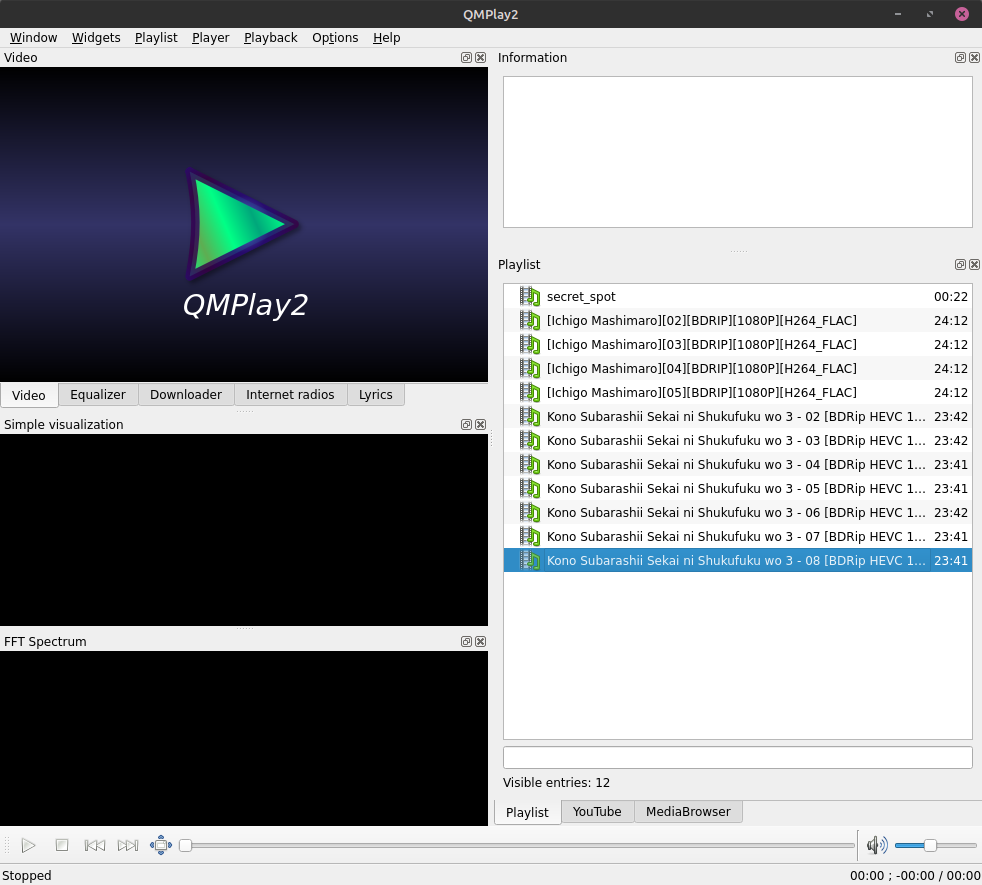Close the FFT Spectrum panel
Viewport: 982px width, 885px height.
pos(480,641)
